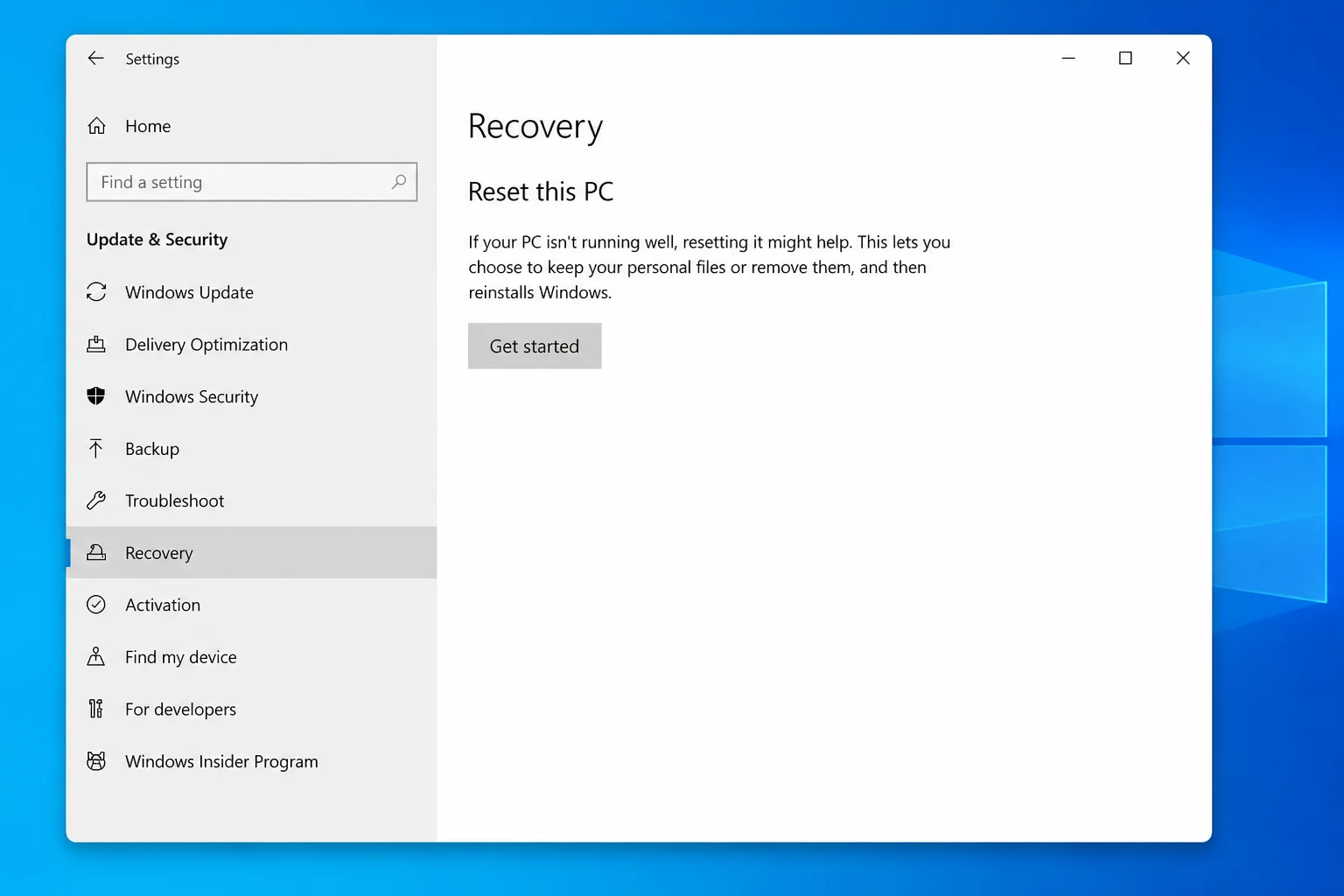Click the magnifier search icon
The width and height of the screenshot is (1344, 896).
coord(399,182)
